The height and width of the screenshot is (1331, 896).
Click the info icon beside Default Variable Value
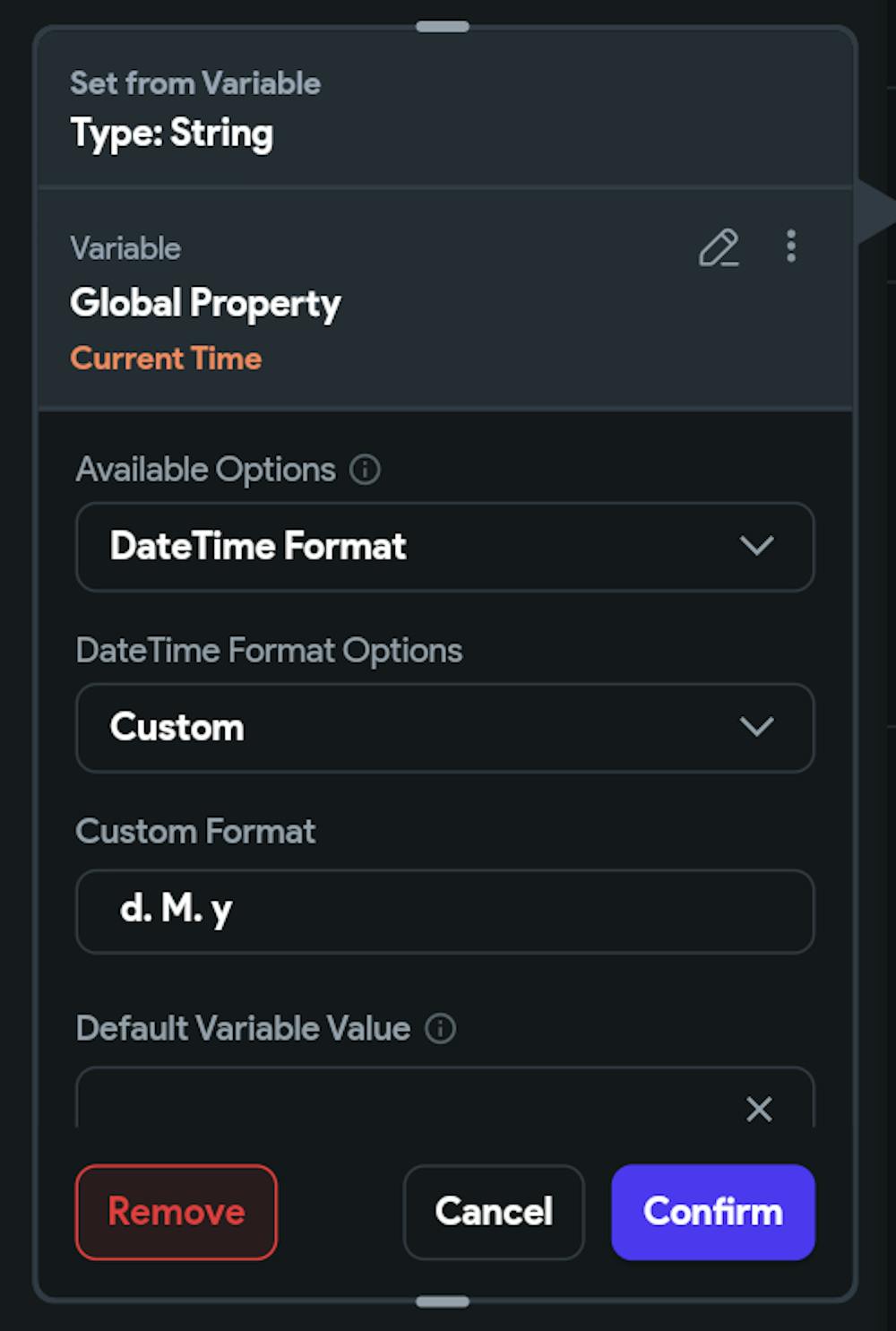440,1028
